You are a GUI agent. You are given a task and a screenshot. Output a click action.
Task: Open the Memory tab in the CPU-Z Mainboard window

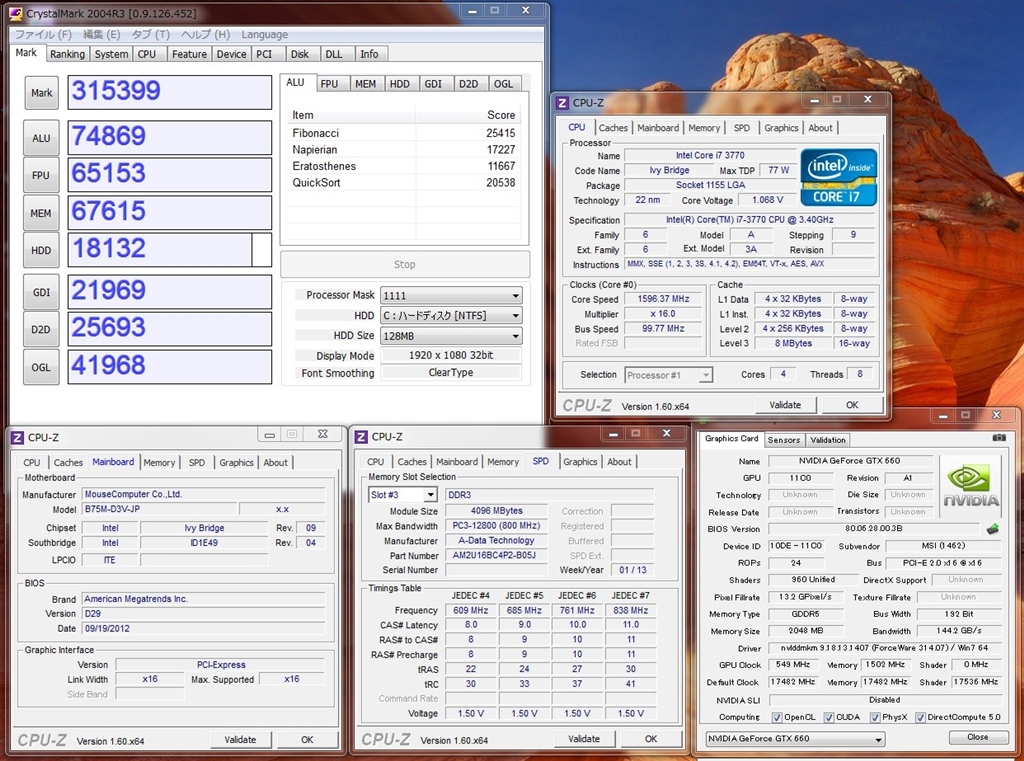coord(159,462)
